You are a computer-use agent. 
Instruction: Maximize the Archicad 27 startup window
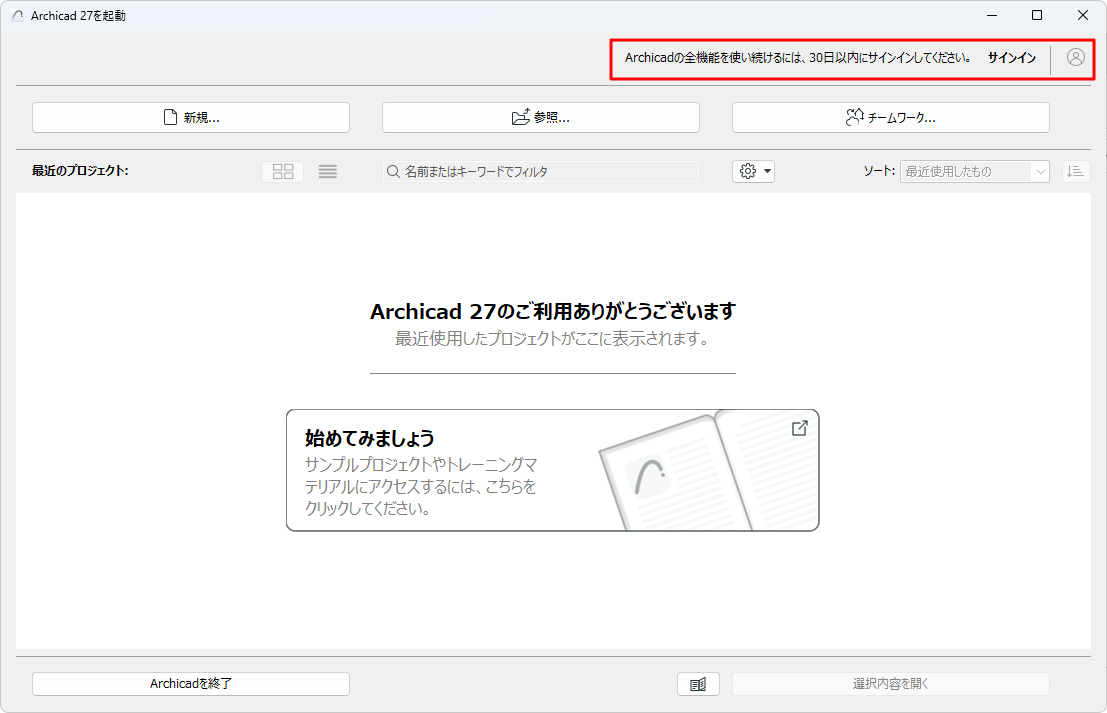point(1037,15)
